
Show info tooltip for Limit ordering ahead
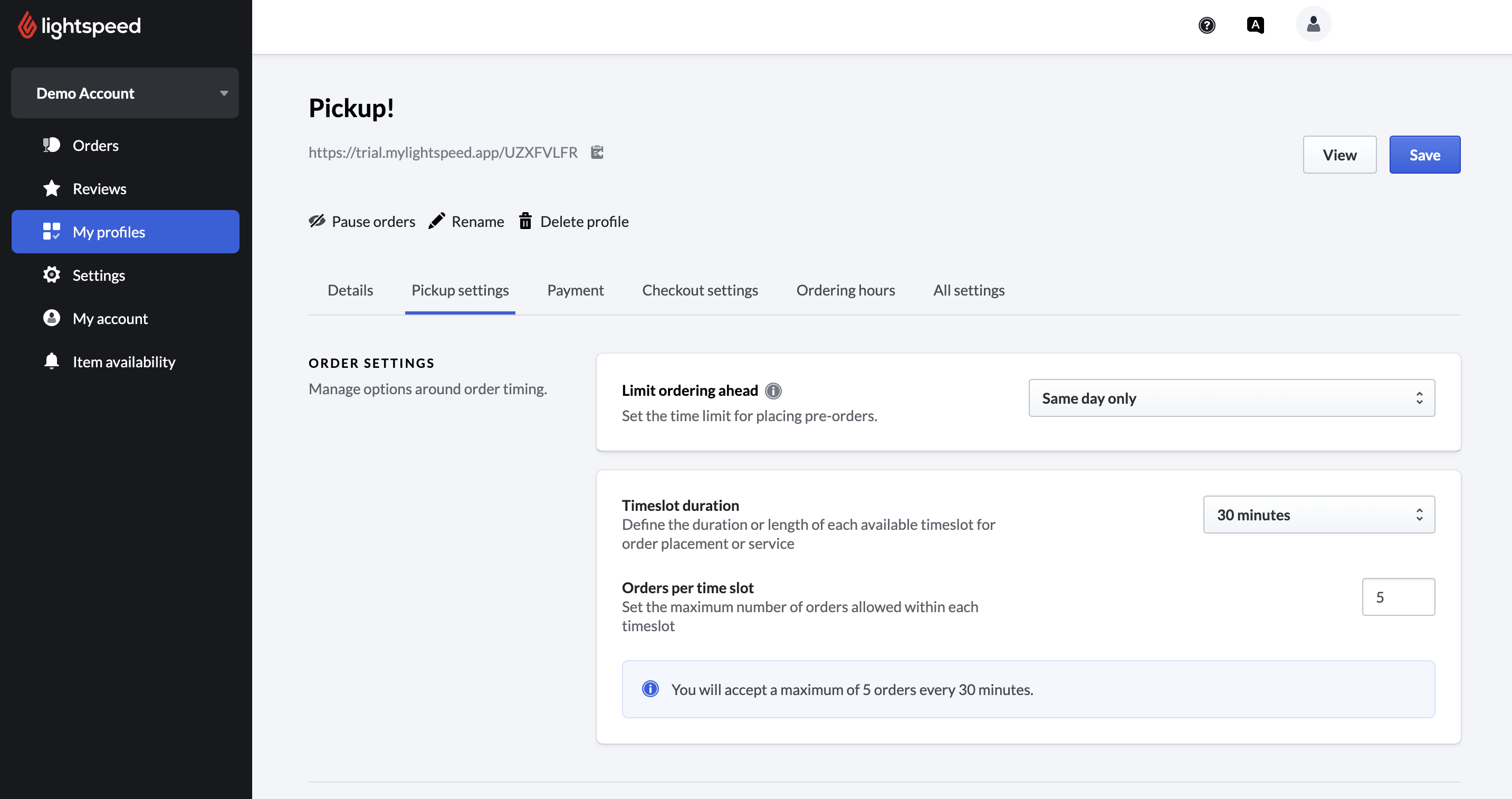tap(773, 391)
